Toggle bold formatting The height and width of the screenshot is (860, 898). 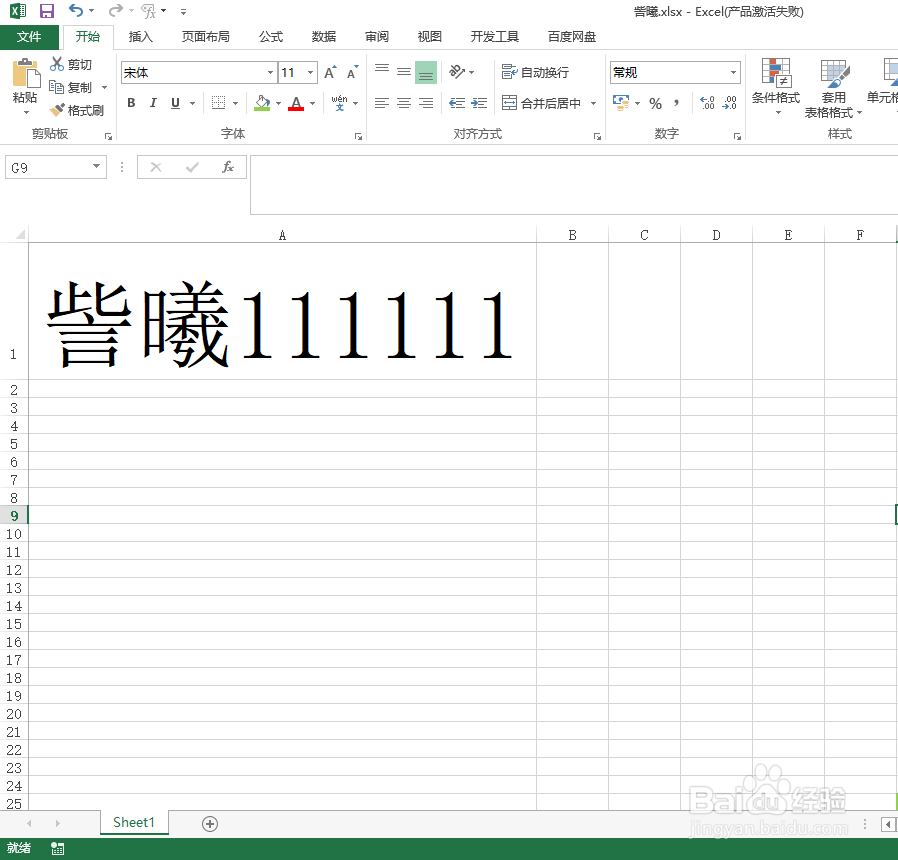pos(130,103)
